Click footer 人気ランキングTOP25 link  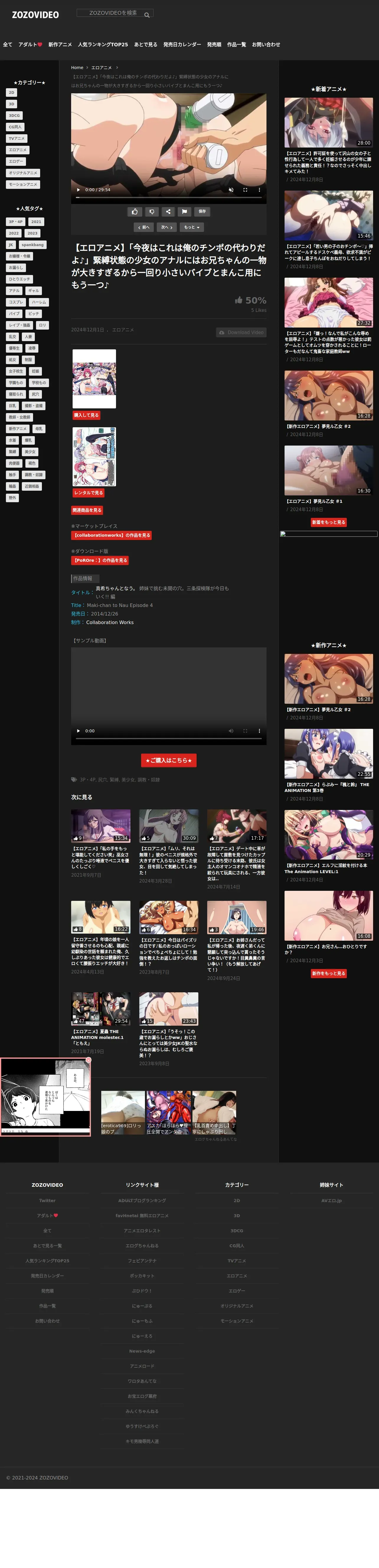[47, 1261]
